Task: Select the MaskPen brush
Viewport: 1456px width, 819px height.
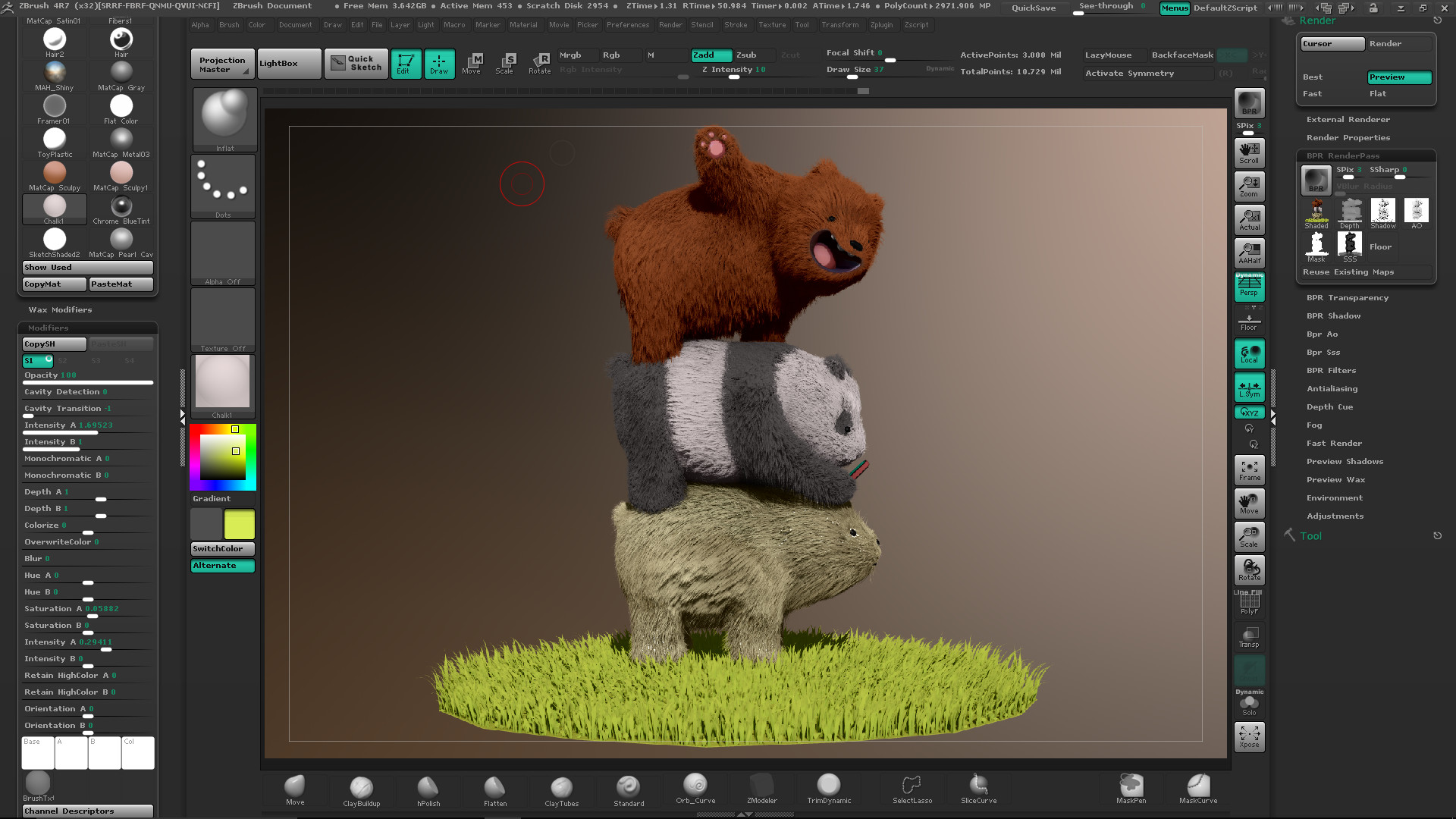Action: pos(1131,789)
